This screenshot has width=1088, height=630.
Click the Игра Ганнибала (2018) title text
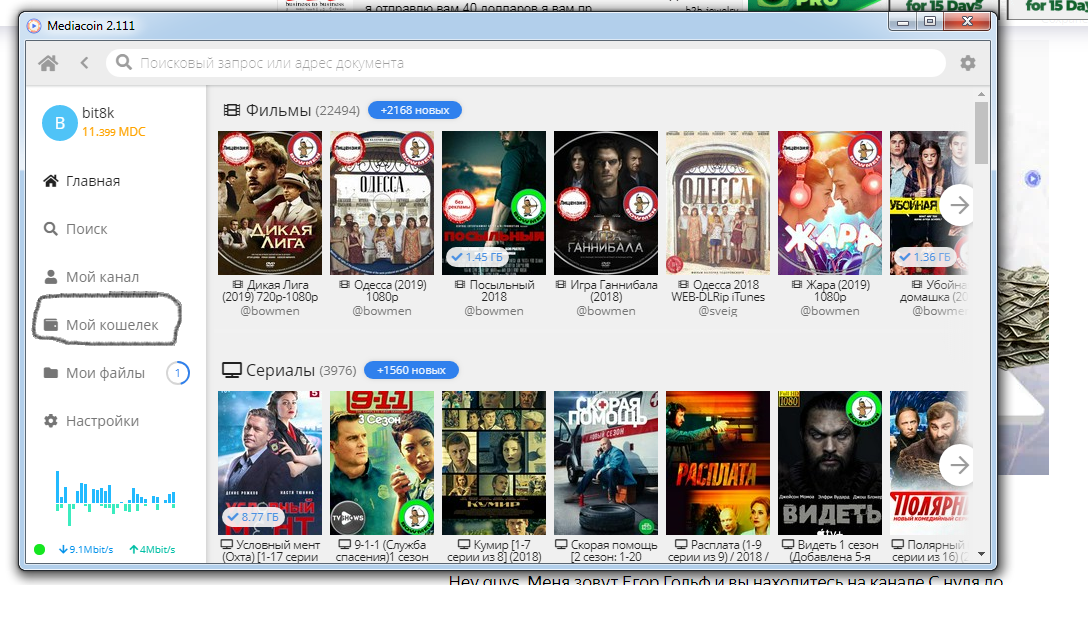point(606,291)
